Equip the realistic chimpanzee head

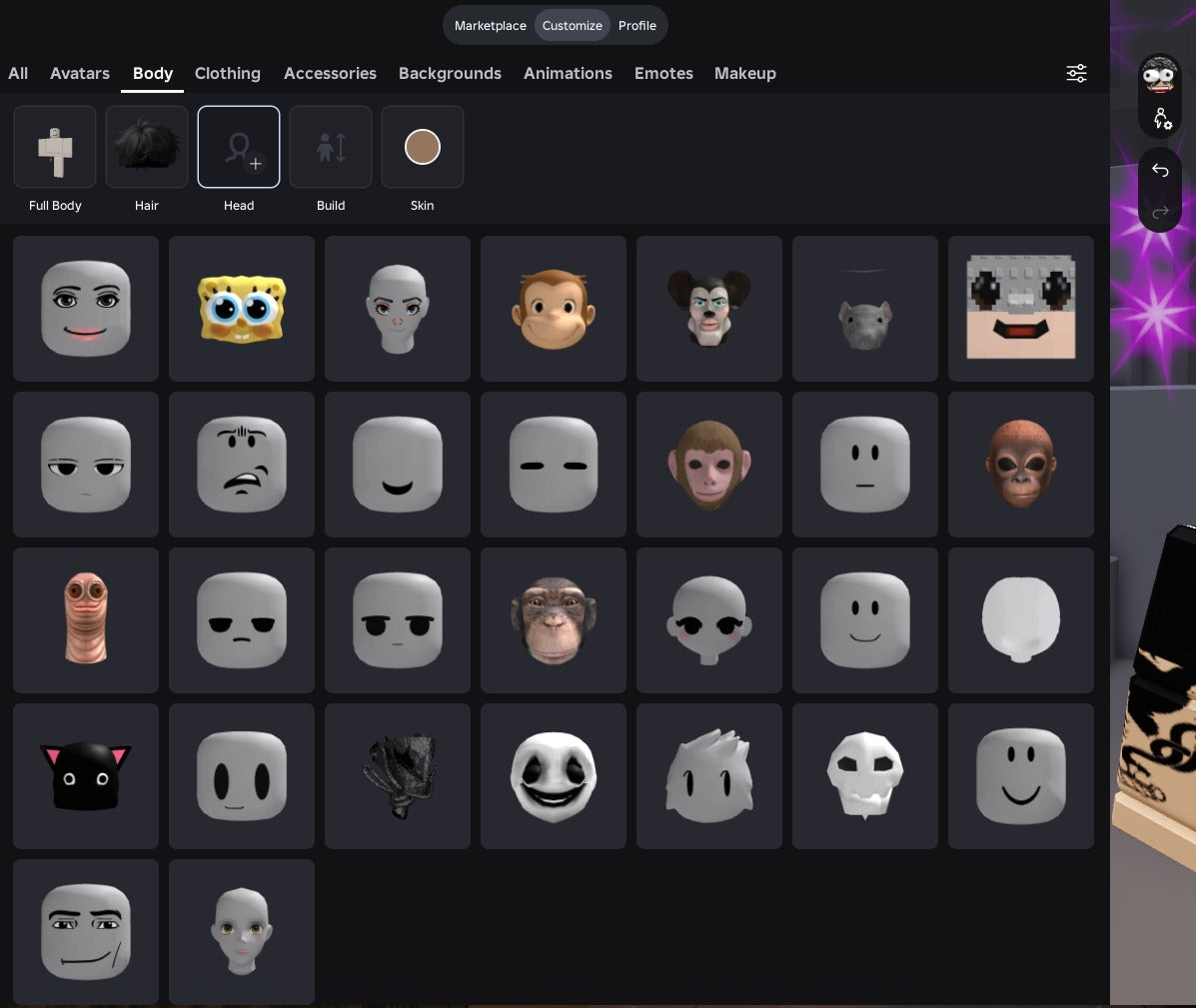553,620
